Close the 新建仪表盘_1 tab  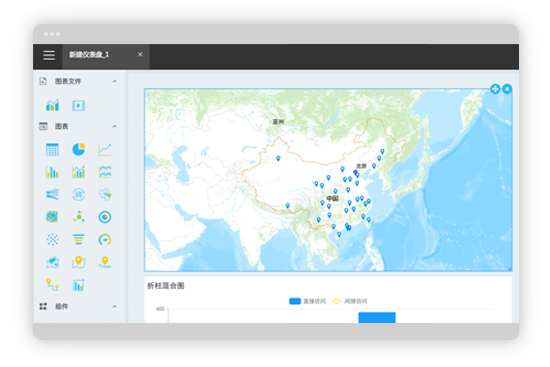click(140, 54)
